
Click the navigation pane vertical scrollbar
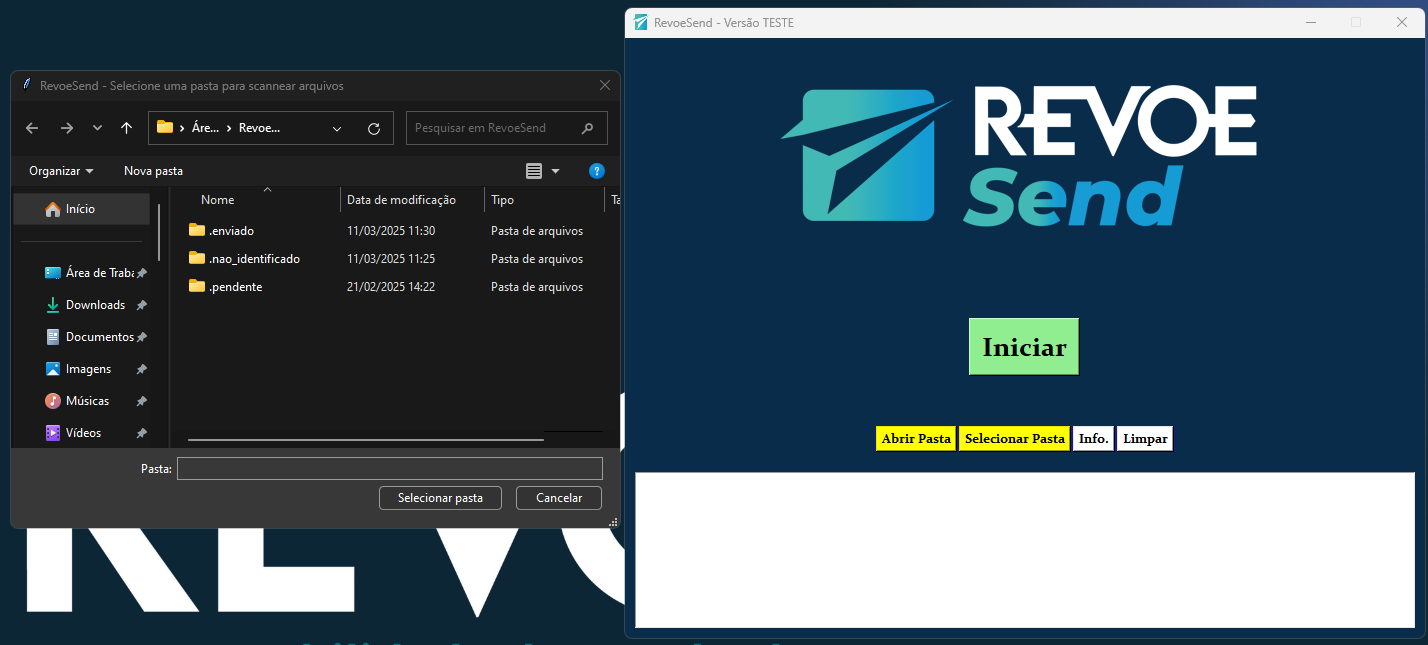pyautogui.click(x=159, y=232)
